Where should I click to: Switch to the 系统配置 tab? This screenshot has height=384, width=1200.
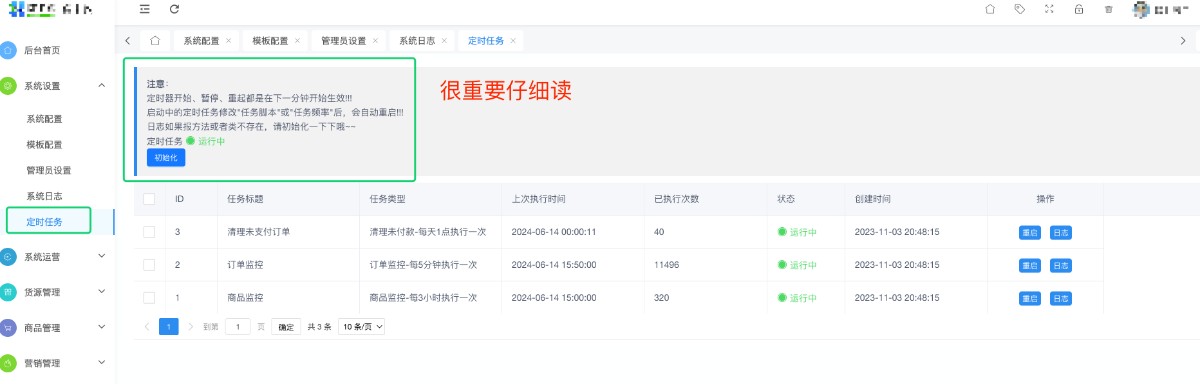click(x=206, y=41)
